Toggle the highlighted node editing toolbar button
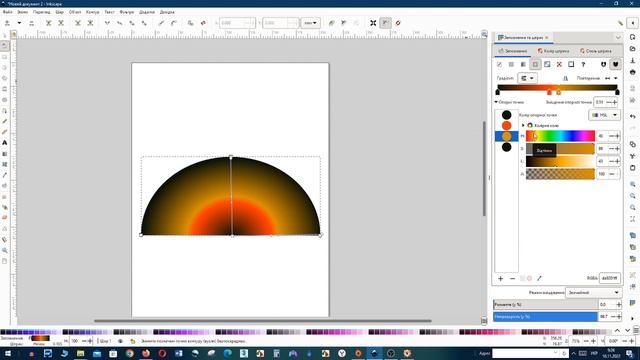The height and width of the screenshot is (360, 640). click(385, 23)
